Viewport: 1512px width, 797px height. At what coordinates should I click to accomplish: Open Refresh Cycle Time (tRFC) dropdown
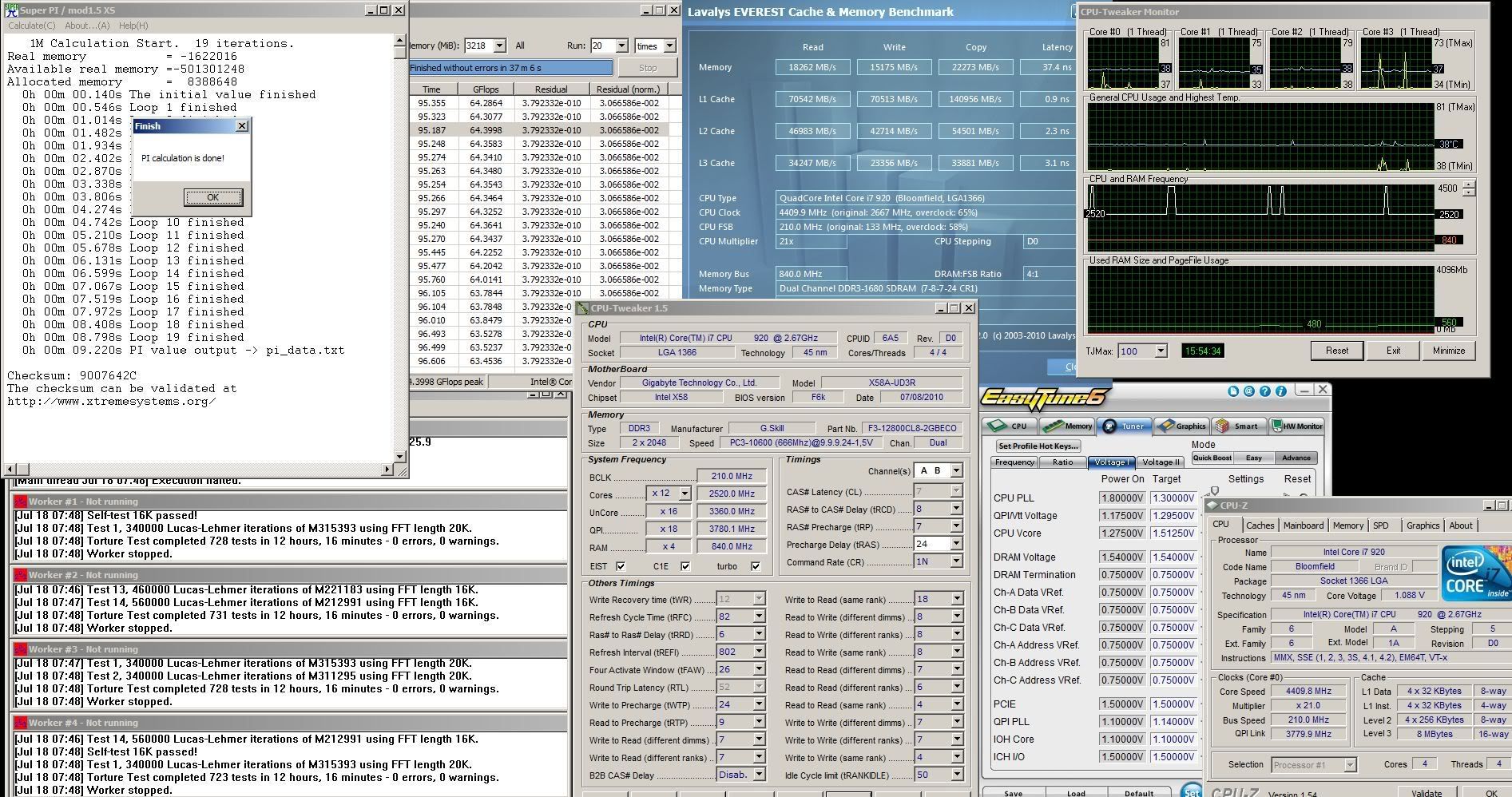click(759, 617)
